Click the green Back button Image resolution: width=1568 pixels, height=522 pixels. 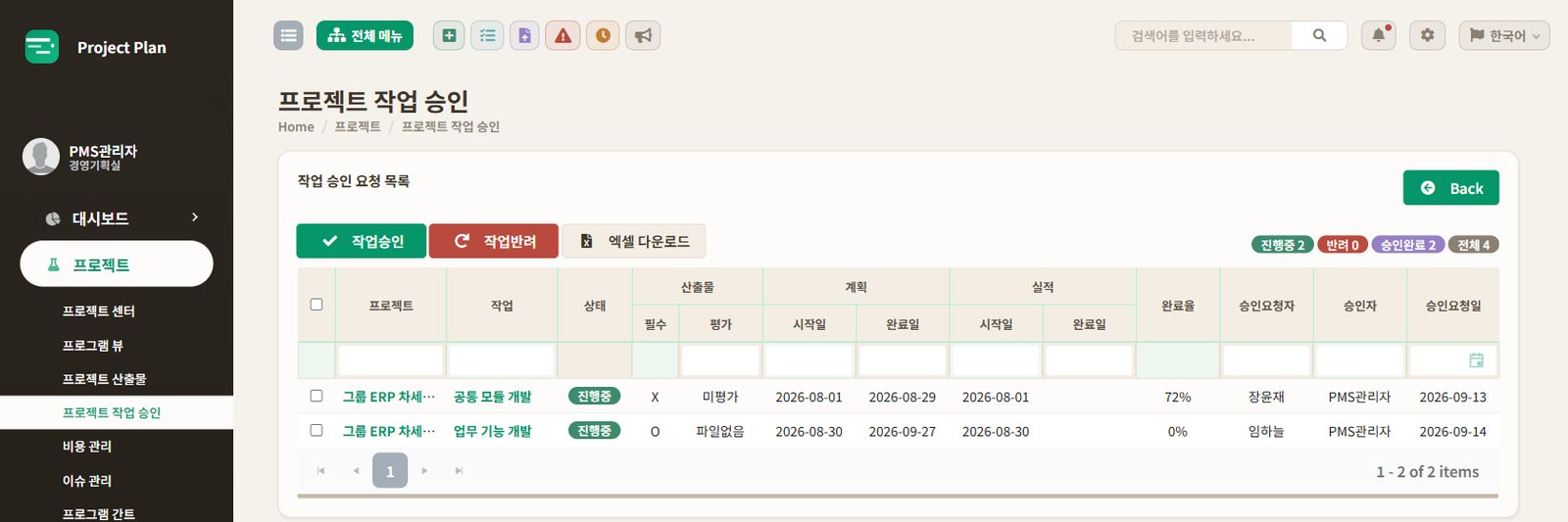click(1451, 188)
